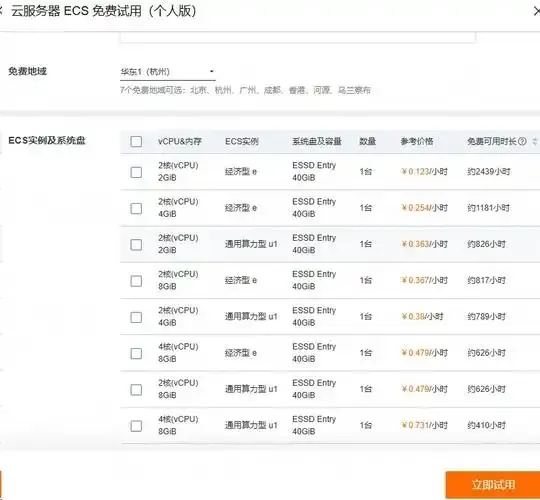The width and height of the screenshot is (540, 500).
Task: Close the ECS 免费试用 dialog
Action: tap(537, 11)
